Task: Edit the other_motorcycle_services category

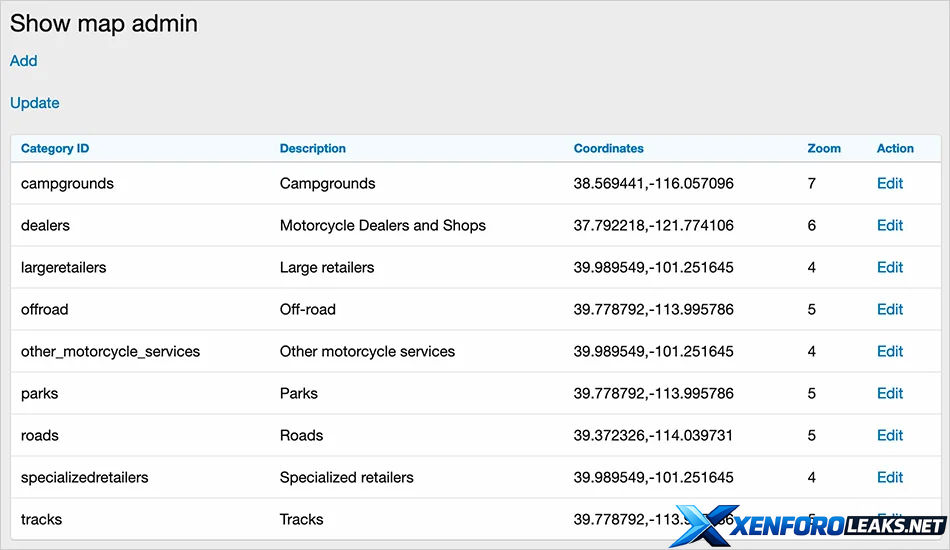Action: [x=889, y=352]
